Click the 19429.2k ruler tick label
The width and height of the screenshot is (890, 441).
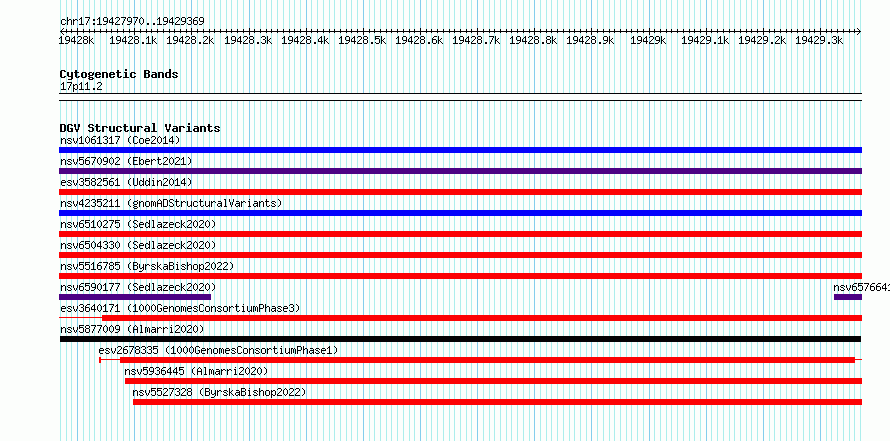762,40
